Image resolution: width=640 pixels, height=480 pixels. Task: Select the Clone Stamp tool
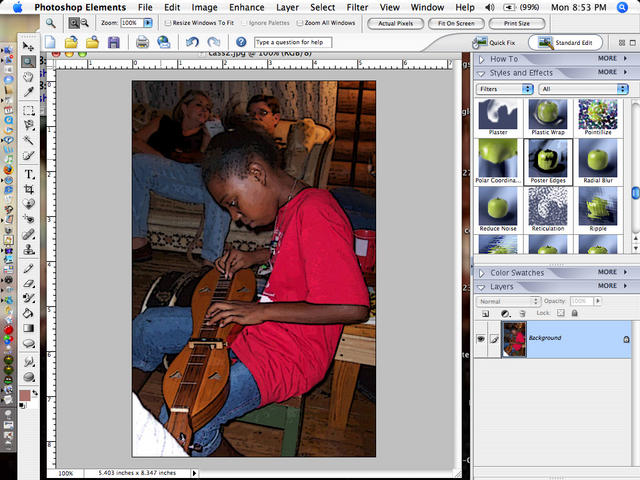(x=28, y=249)
